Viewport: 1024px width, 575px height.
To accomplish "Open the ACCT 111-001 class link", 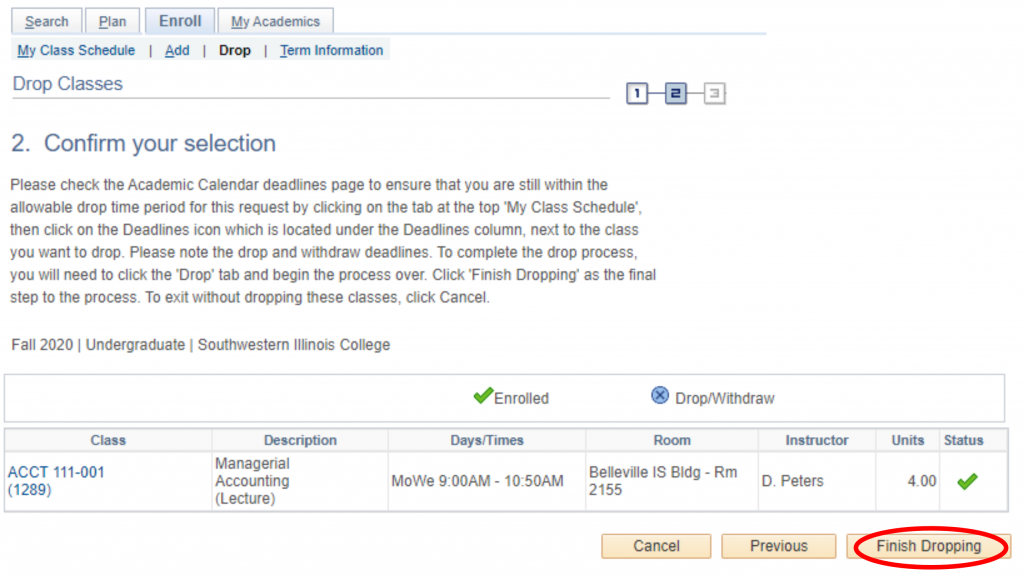I will coord(56,472).
